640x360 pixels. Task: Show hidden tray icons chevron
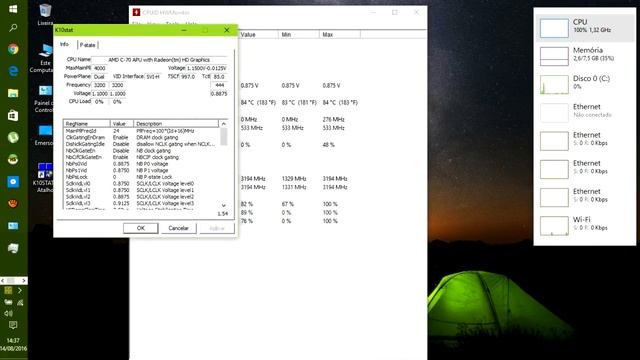pyautogui.click(x=19, y=291)
